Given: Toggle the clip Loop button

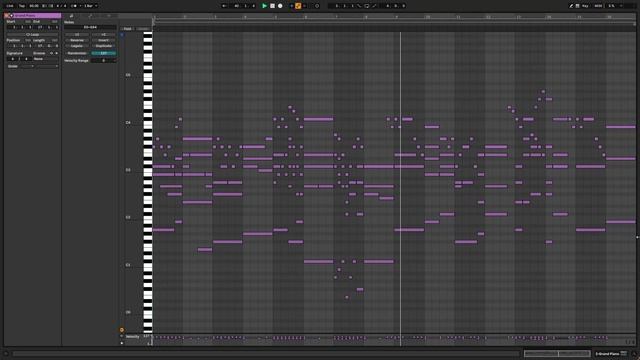Looking at the screenshot, I should (33, 35).
